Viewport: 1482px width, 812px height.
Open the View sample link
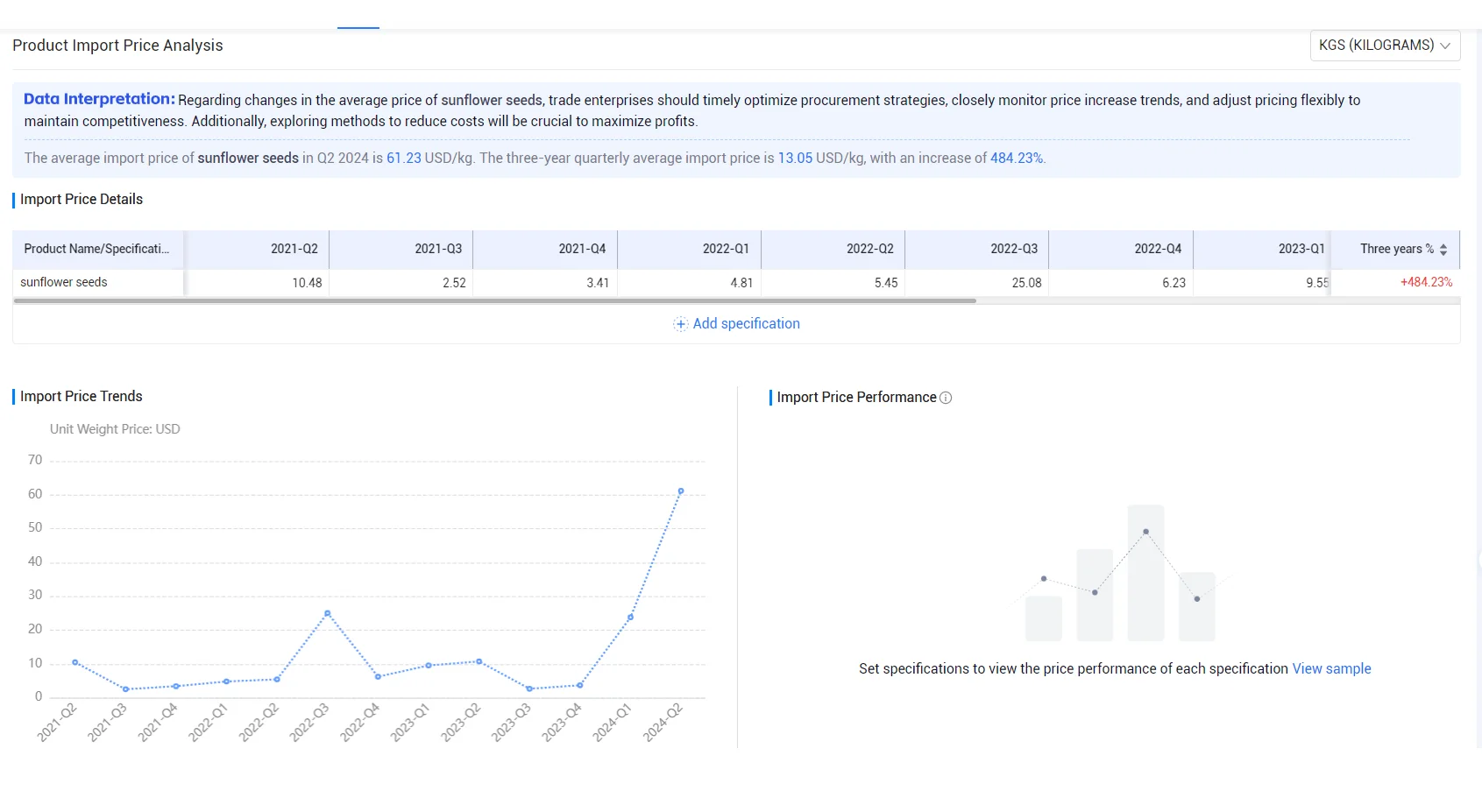1331,669
